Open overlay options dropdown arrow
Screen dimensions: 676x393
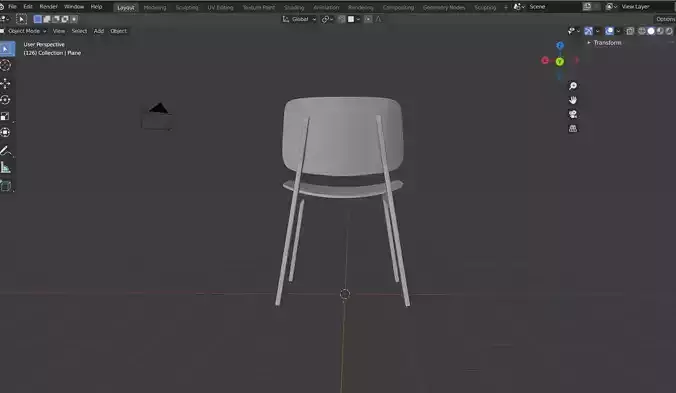(x=618, y=31)
